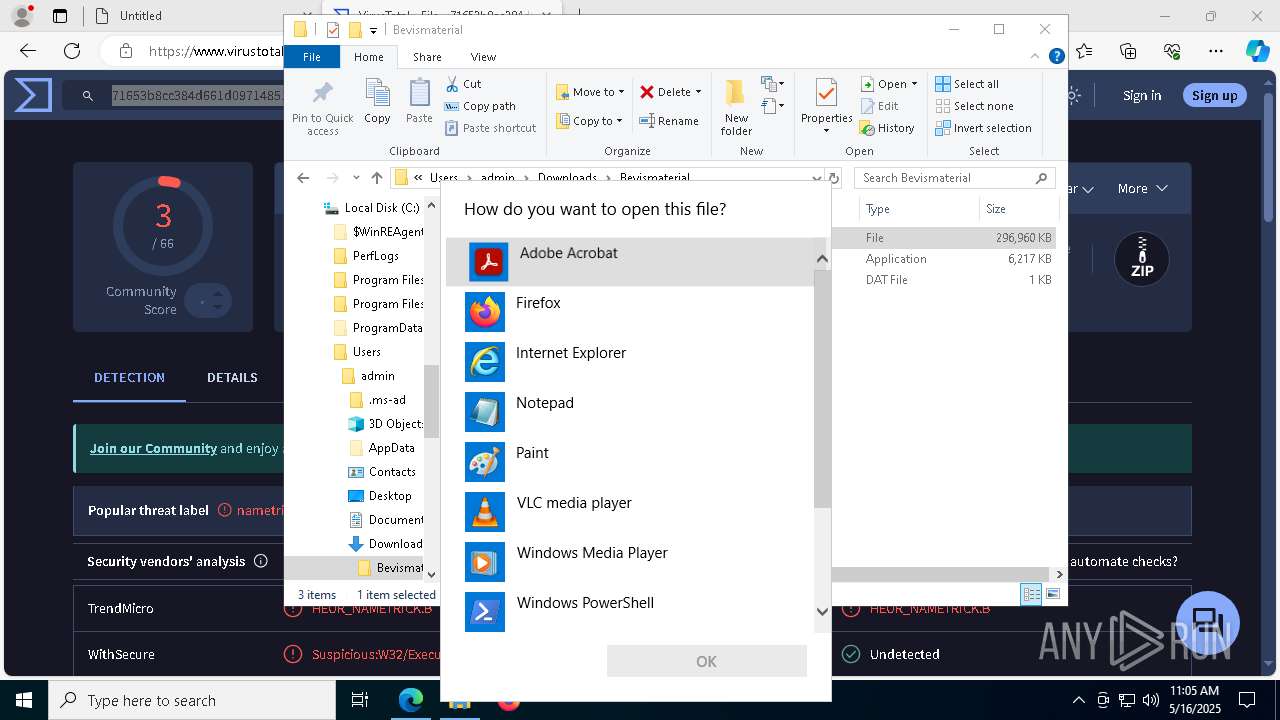The width and height of the screenshot is (1280, 720).
Task: Switch to the Home ribbon tab
Action: pos(368,57)
